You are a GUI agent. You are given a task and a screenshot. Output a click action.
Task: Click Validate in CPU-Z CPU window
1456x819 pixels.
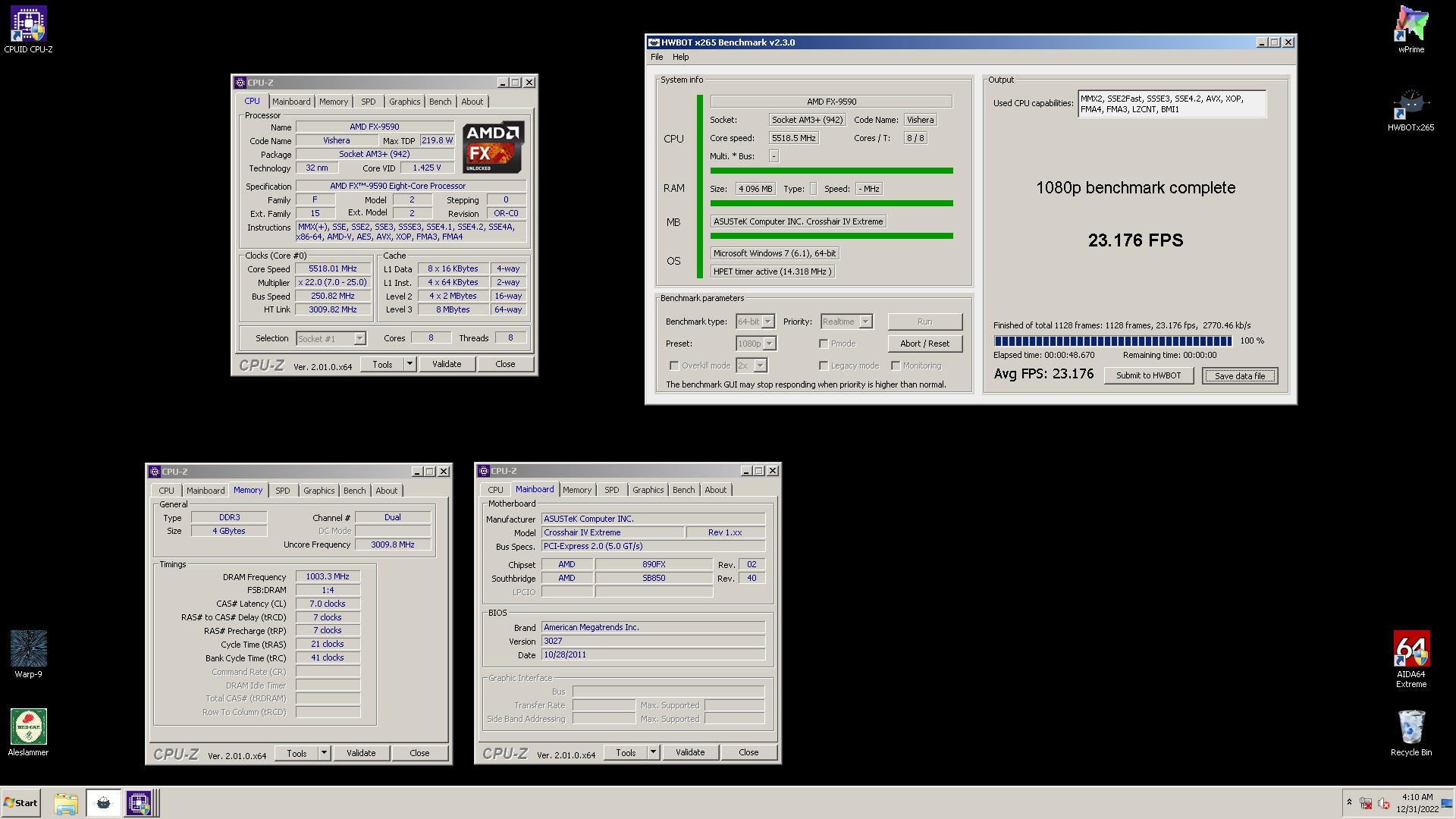(447, 365)
